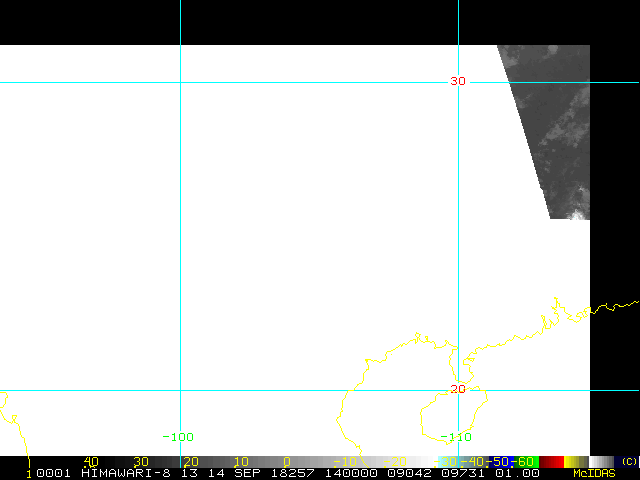Click the 40 mark on temperature scale
This screenshot has width=640, height=480.
tap(91, 462)
